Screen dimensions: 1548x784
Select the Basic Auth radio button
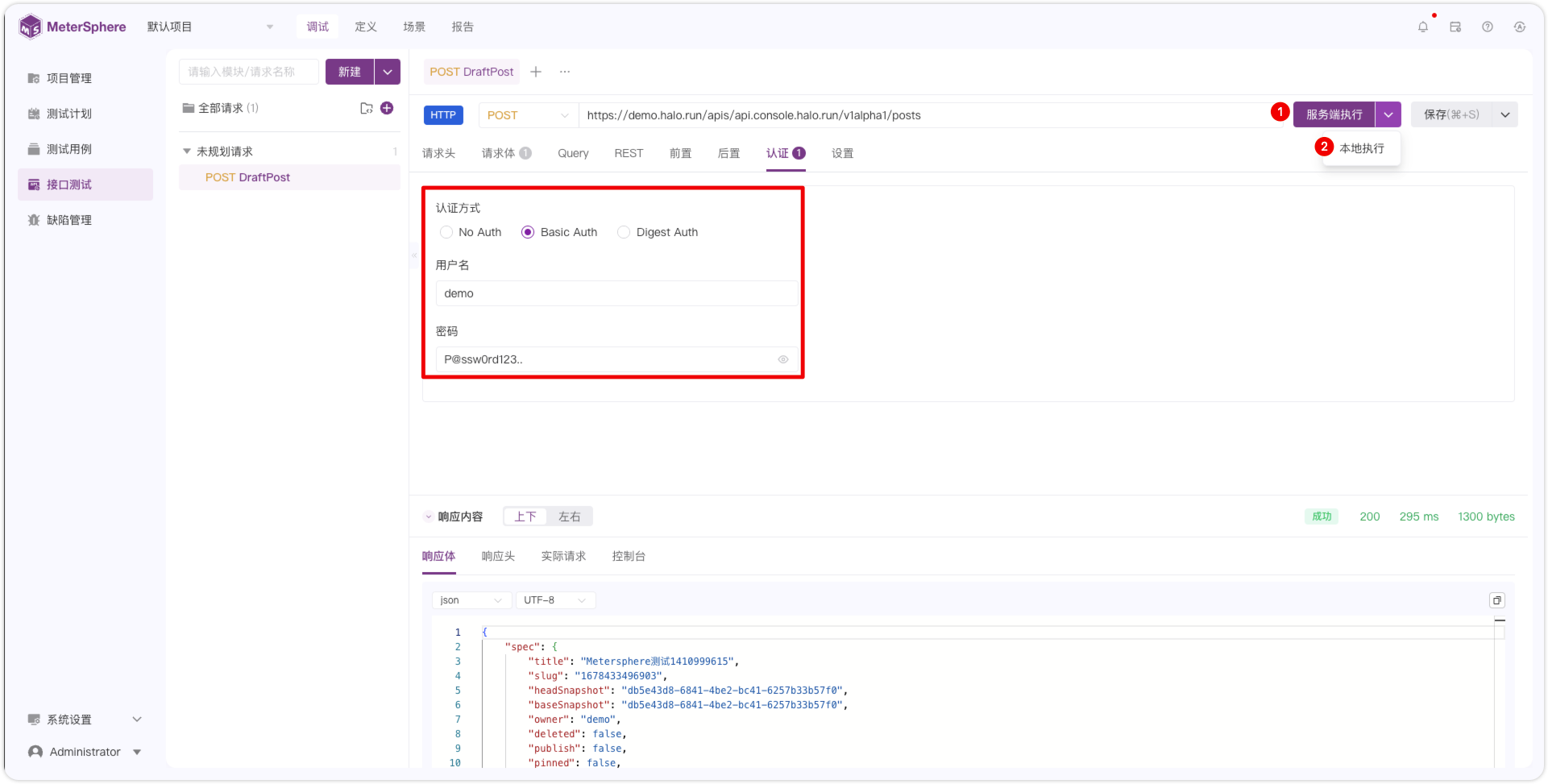click(x=528, y=232)
